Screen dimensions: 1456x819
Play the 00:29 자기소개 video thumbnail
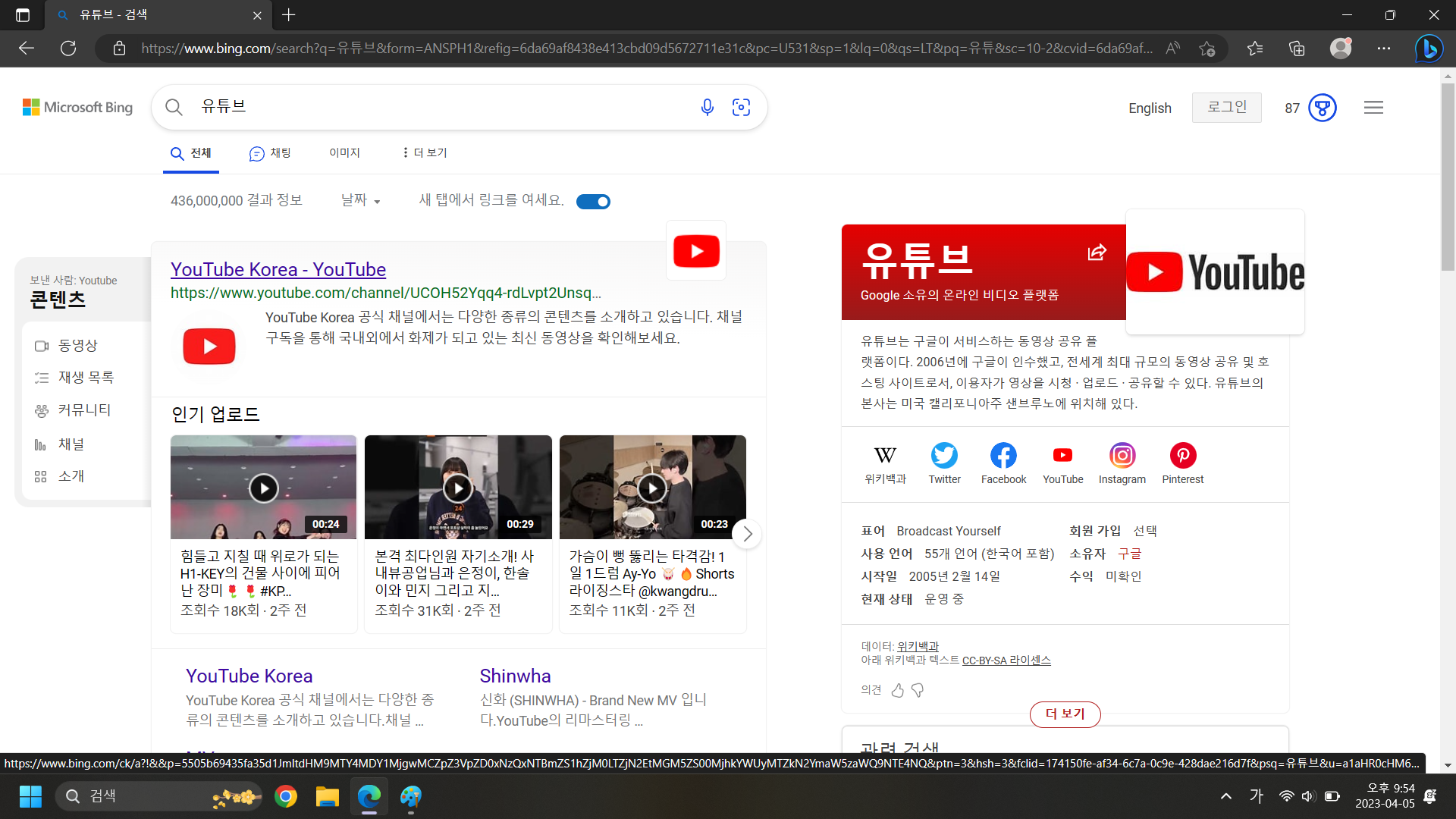(458, 488)
